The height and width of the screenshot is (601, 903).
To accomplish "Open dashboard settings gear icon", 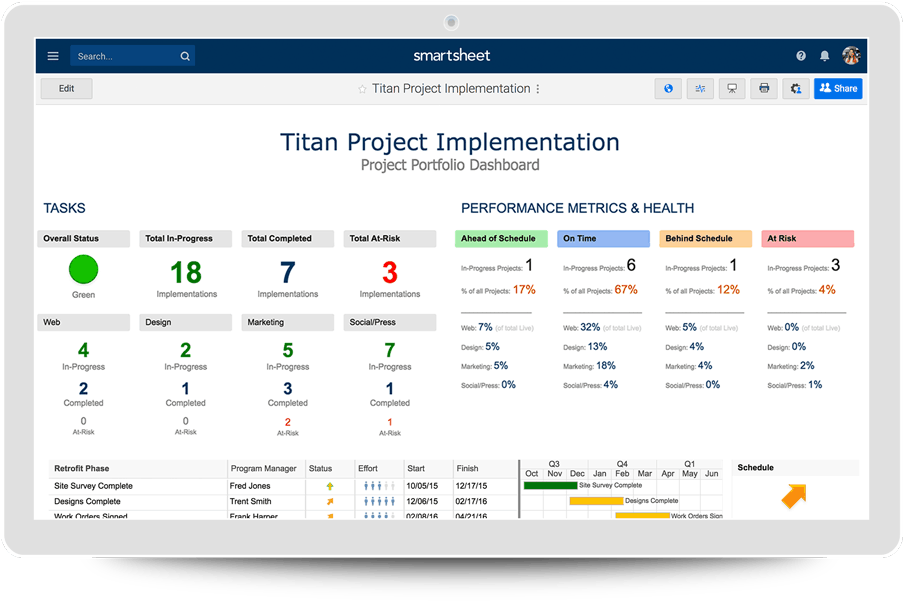I will point(796,89).
